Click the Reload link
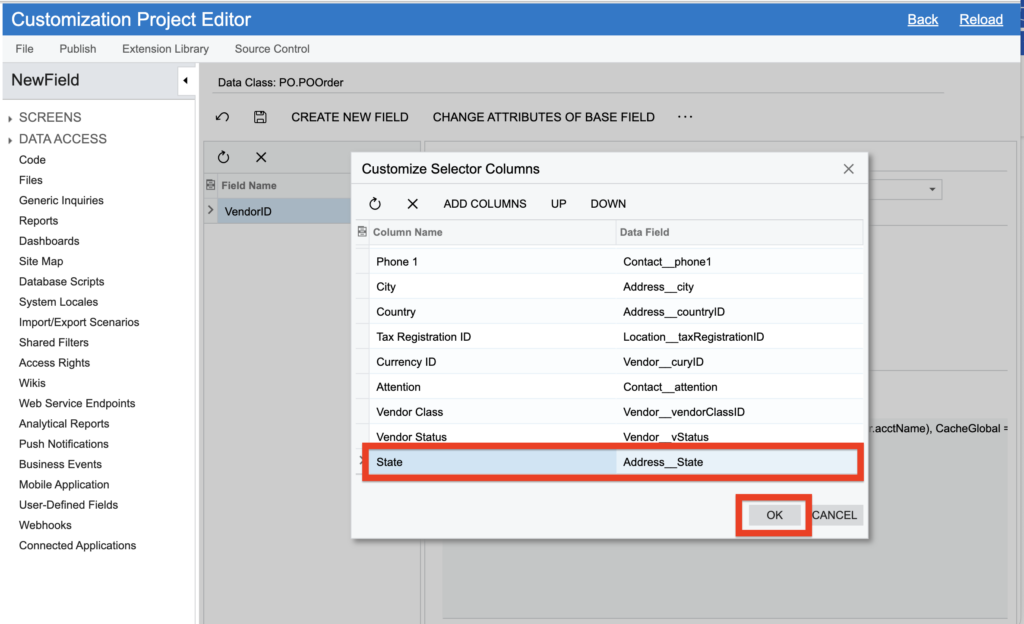This screenshot has height=624, width=1024. (x=980, y=20)
